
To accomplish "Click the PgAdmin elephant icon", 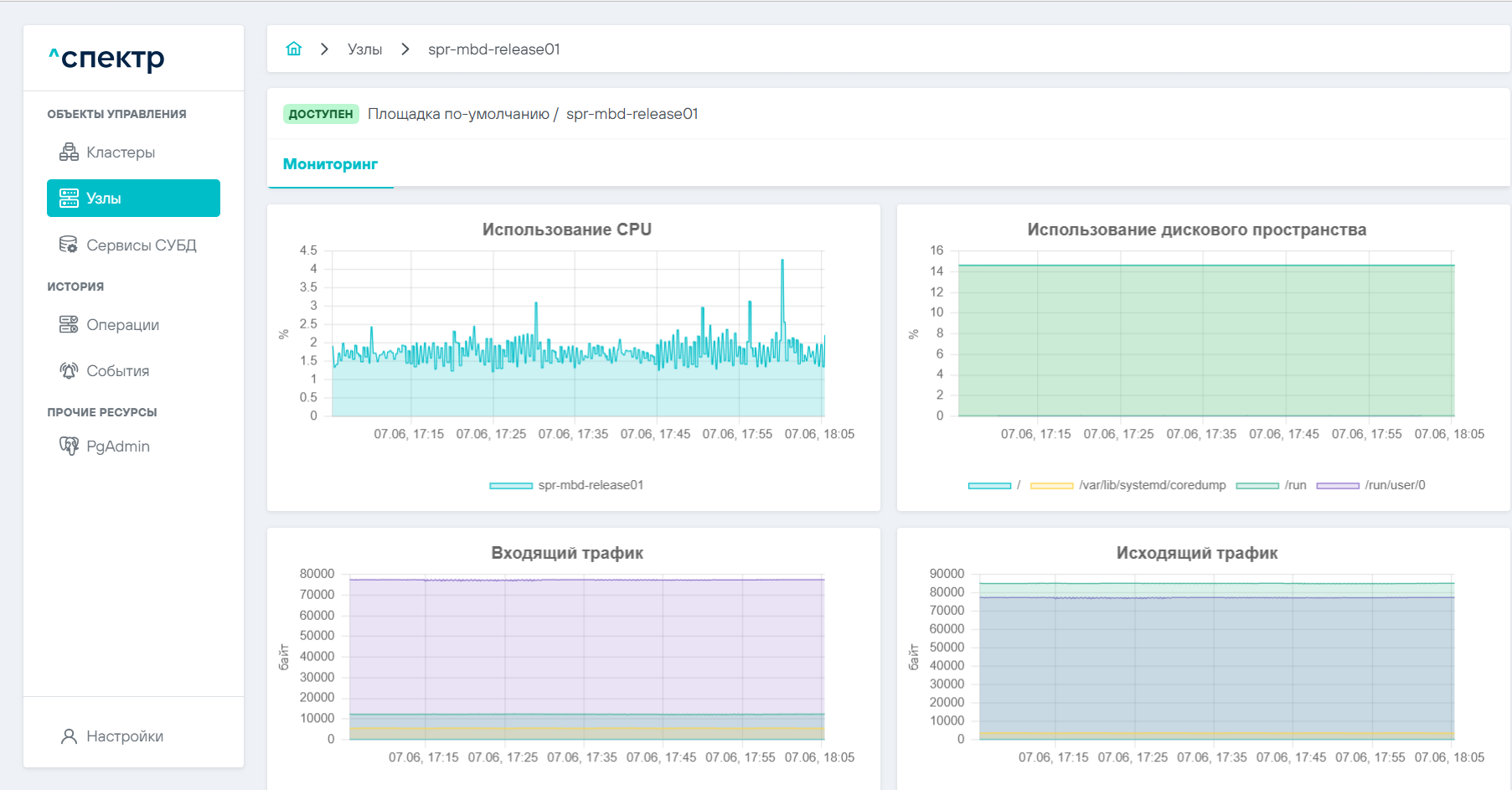I will [69, 446].
